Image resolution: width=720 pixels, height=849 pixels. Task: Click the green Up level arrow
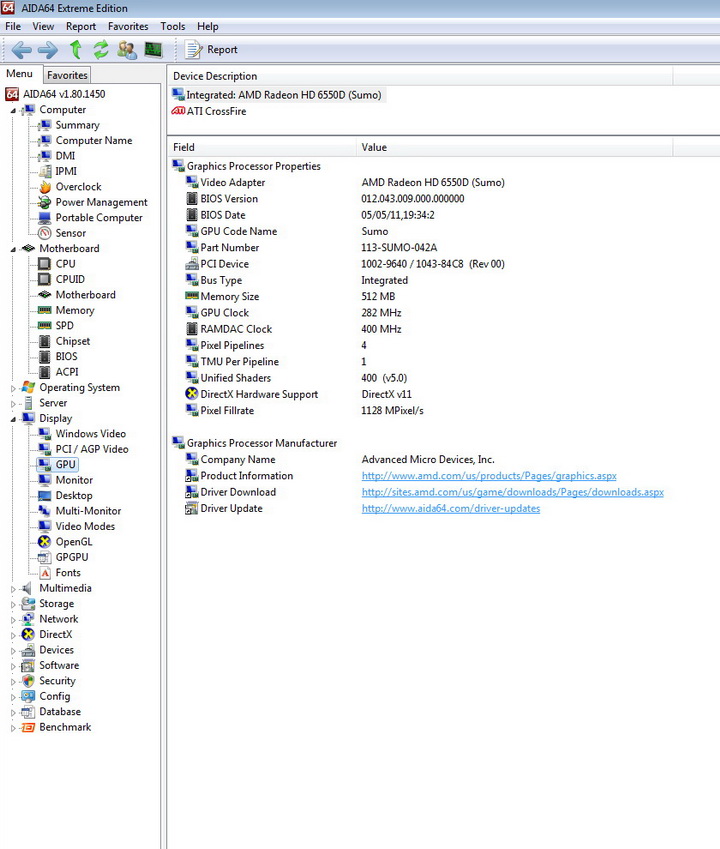pos(76,49)
